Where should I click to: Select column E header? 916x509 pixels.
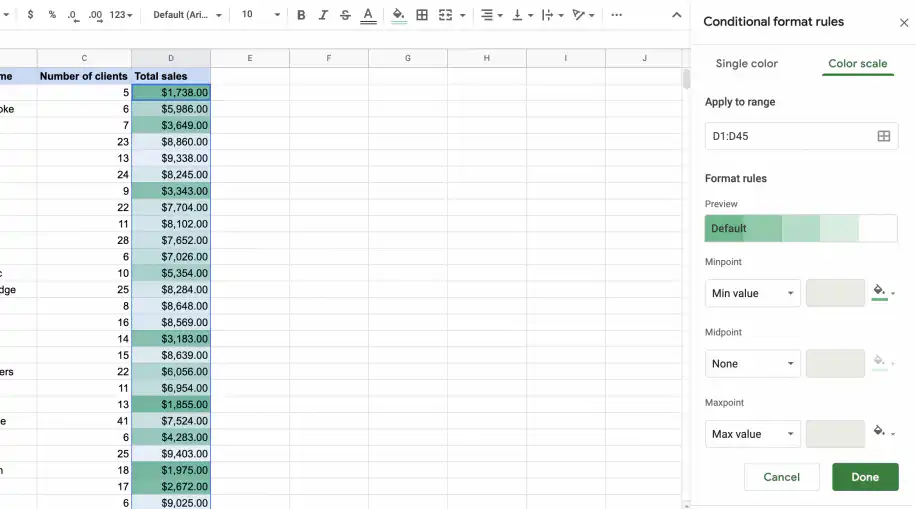250,58
